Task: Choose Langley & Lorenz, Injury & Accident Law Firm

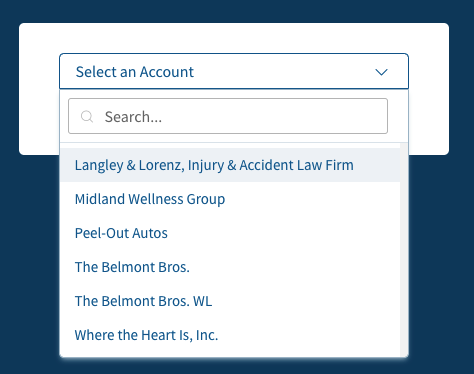Action: pos(214,165)
